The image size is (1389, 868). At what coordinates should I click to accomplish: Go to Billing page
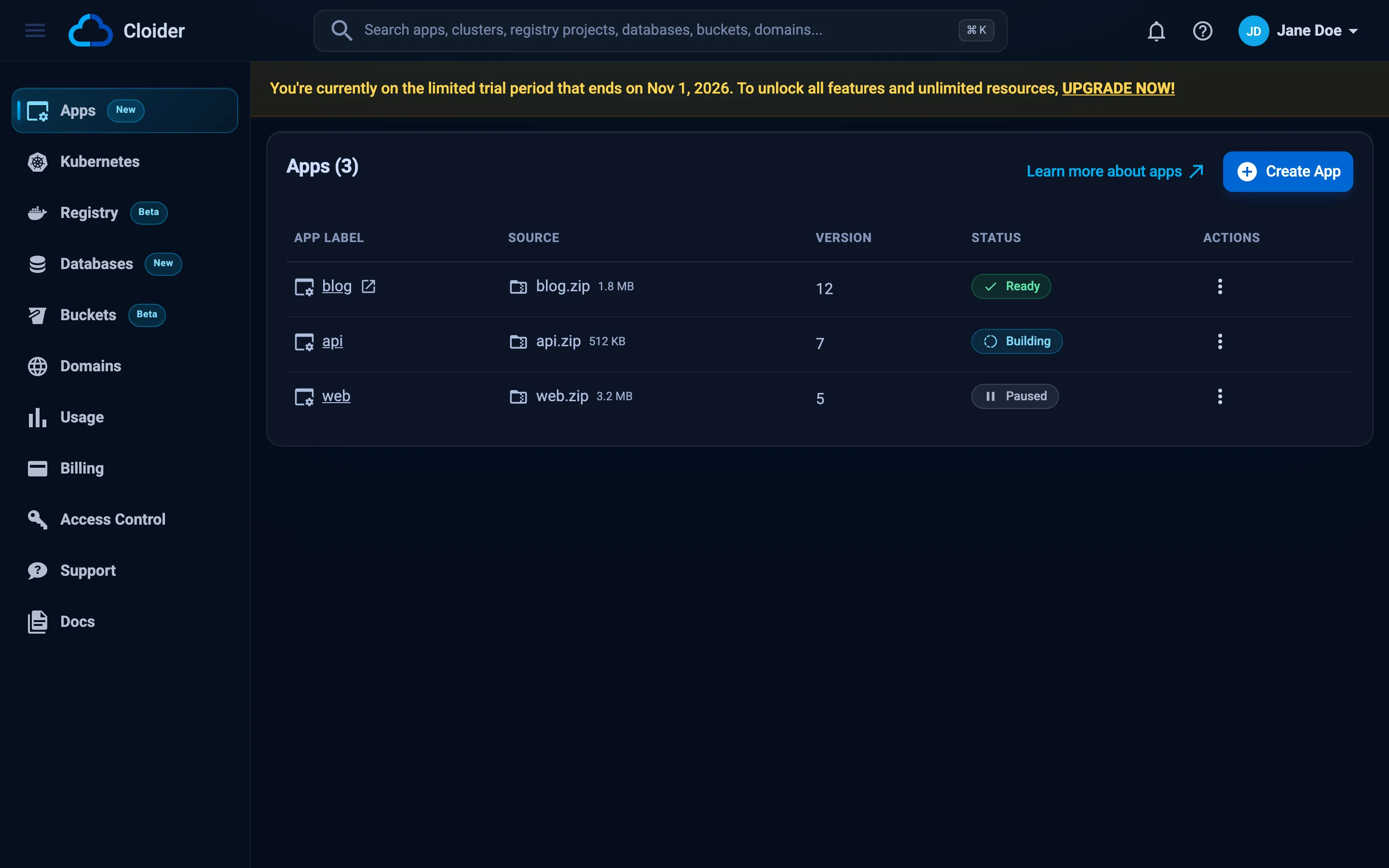pos(124,468)
